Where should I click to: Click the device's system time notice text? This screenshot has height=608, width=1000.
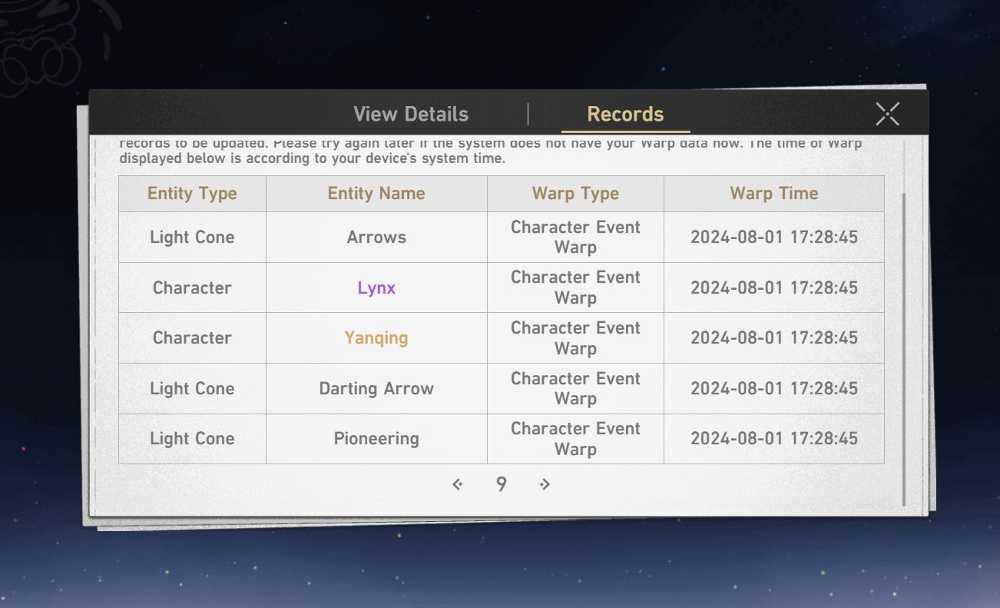click(x=312, y=158)
